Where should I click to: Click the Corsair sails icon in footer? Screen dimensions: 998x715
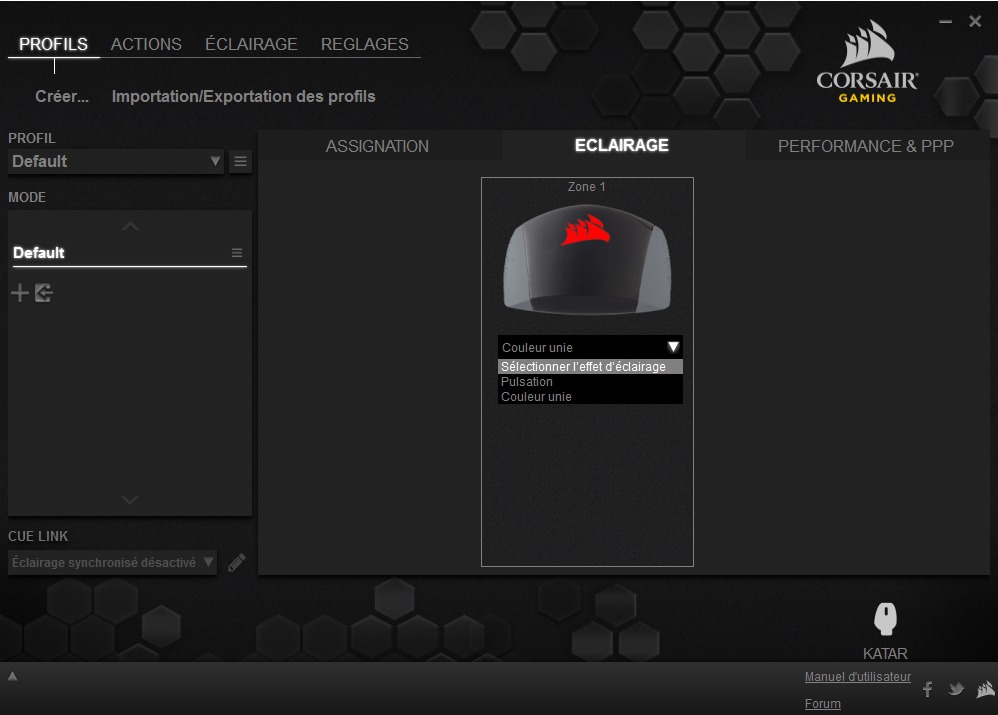coord(985,689)
